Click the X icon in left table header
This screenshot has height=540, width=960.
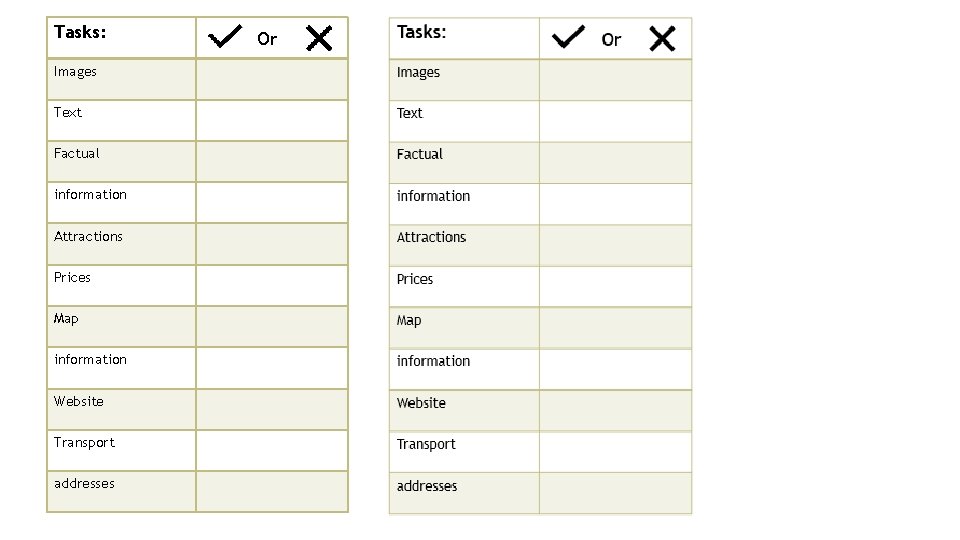[x=319, y=38]
